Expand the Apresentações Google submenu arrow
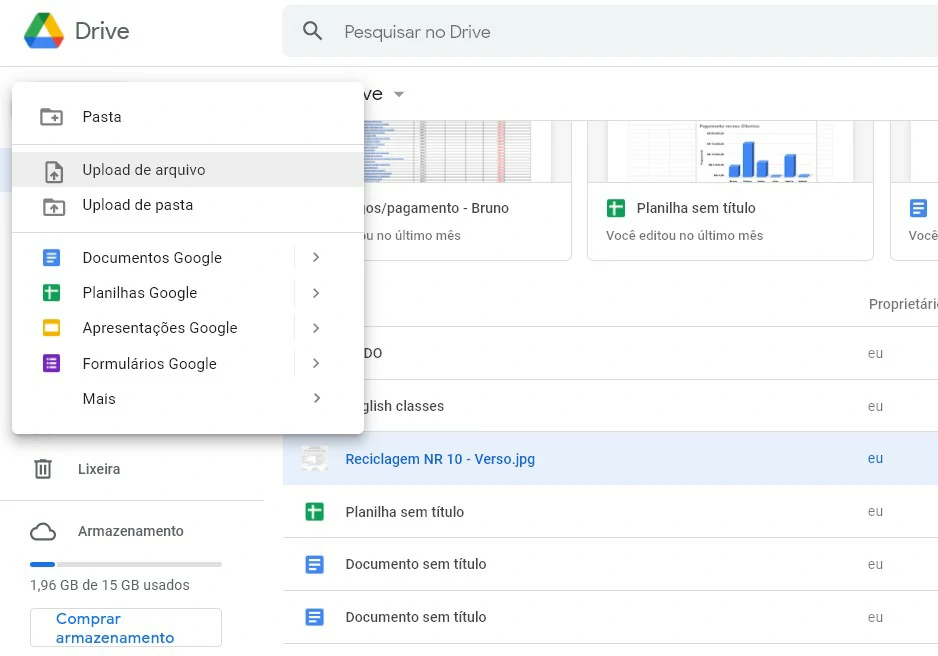 (316, 328)
